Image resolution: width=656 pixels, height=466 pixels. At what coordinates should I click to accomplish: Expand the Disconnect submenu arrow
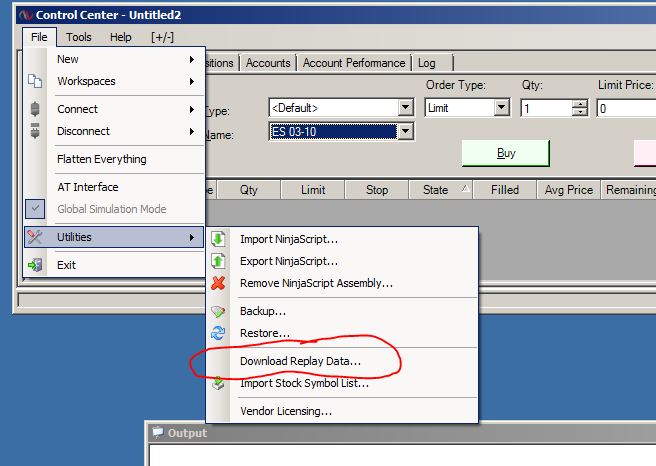[192, 131]
